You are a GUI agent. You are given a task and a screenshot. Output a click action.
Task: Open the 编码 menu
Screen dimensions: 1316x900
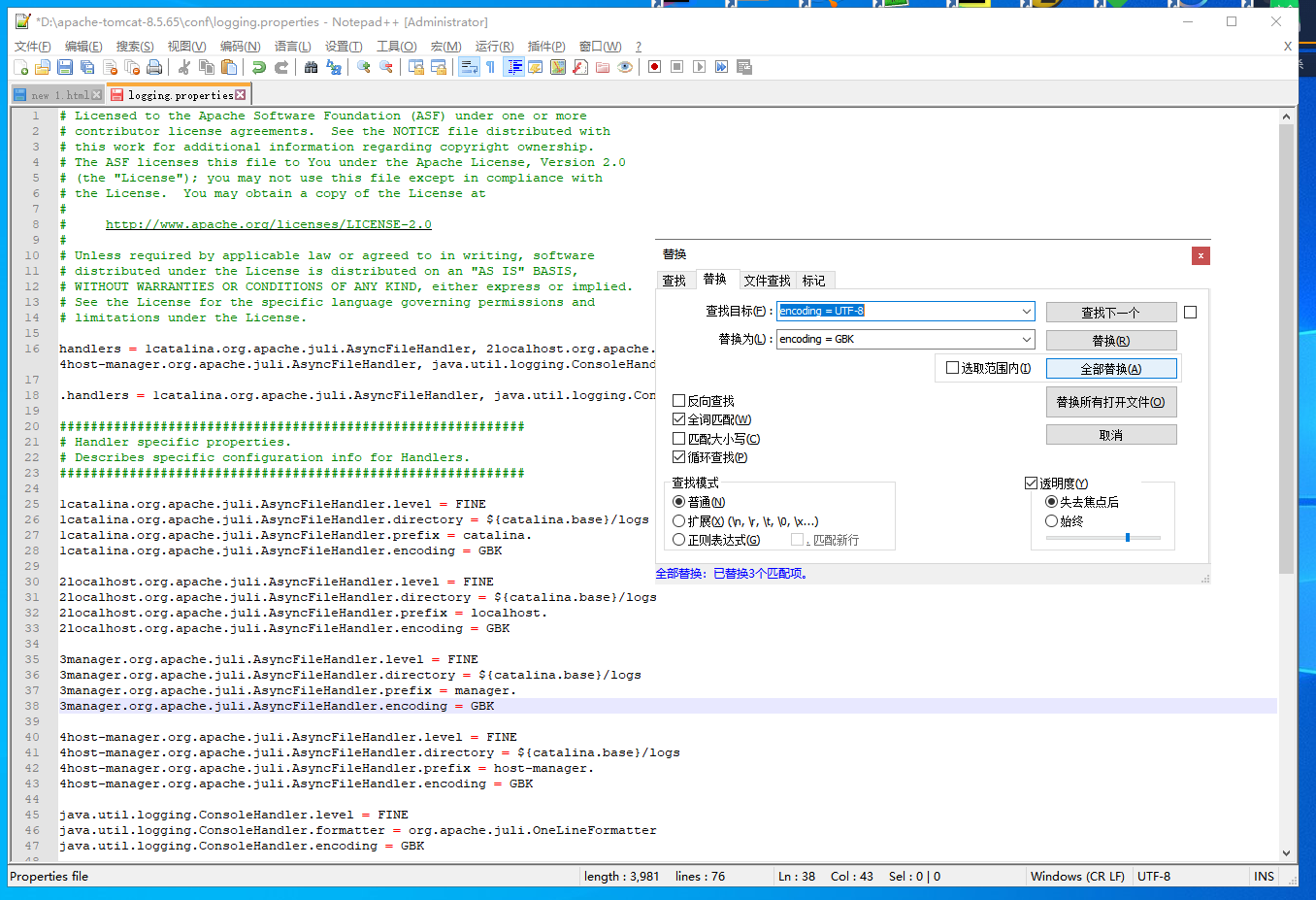pyautogui.click(x=240, y=47)
